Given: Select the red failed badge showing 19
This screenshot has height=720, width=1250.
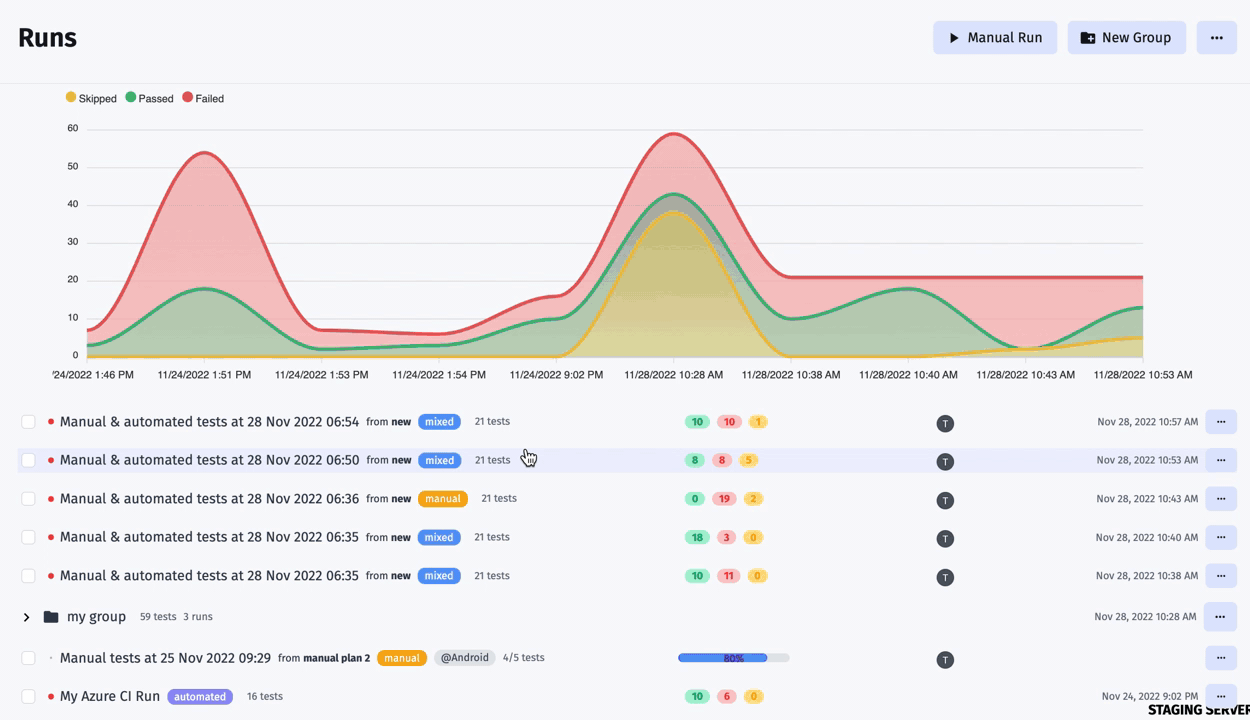Looking at the screenshot, I should click(724, 498).
